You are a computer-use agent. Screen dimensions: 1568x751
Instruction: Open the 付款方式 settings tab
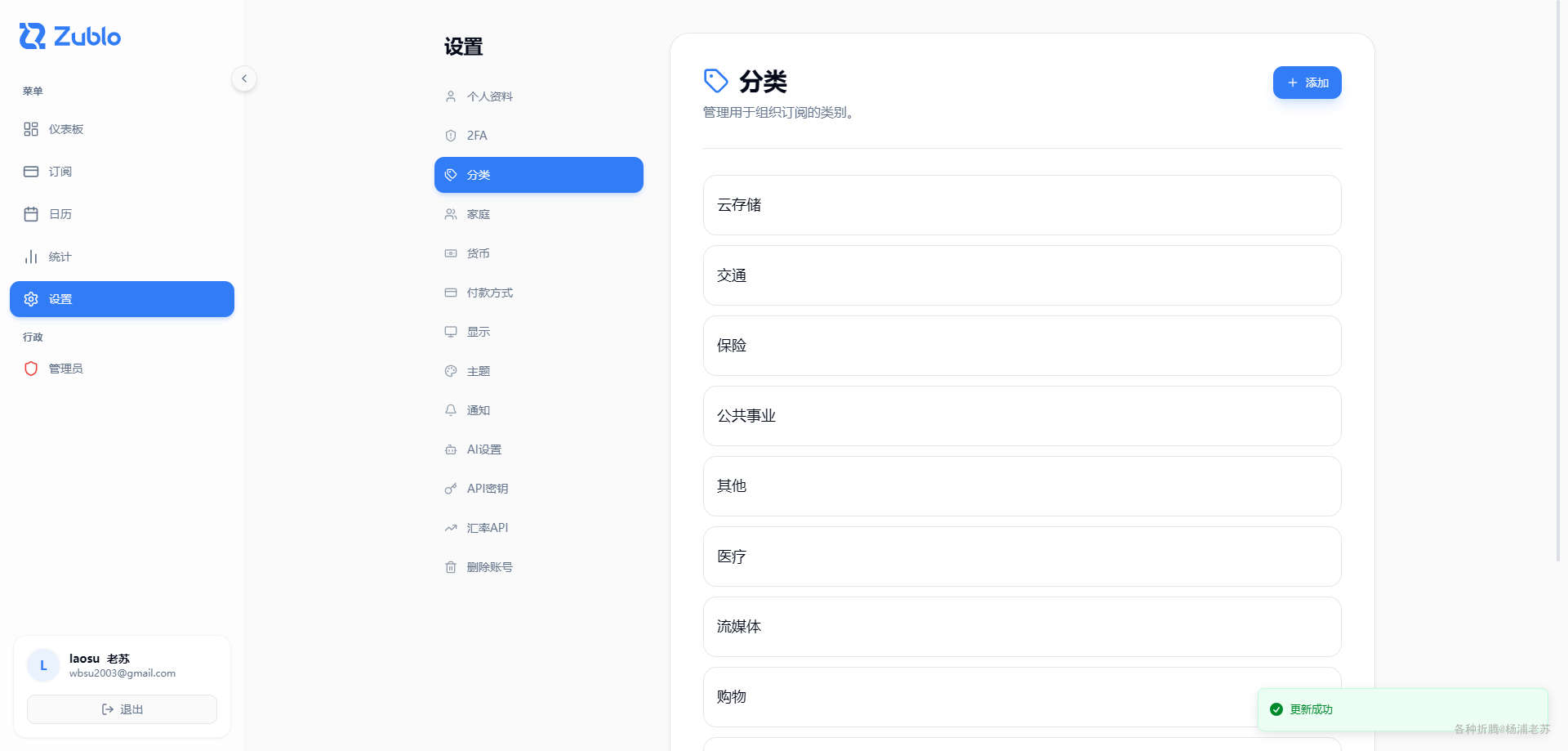tap(539, 293)
